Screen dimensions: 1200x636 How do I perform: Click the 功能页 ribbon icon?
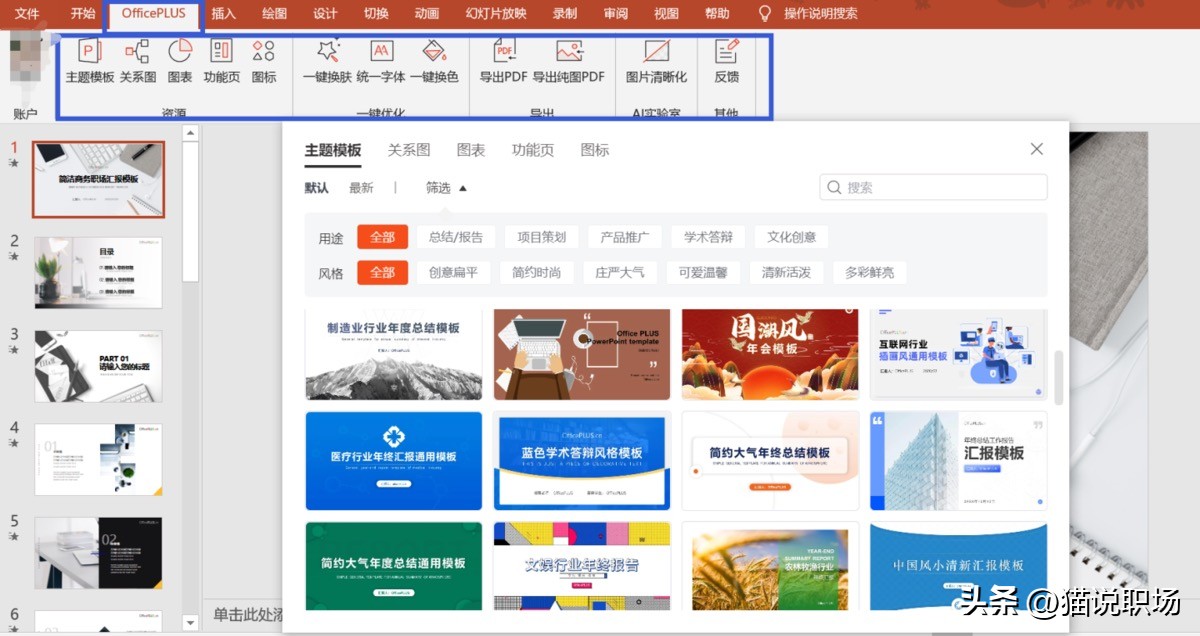tap(221, 62)
